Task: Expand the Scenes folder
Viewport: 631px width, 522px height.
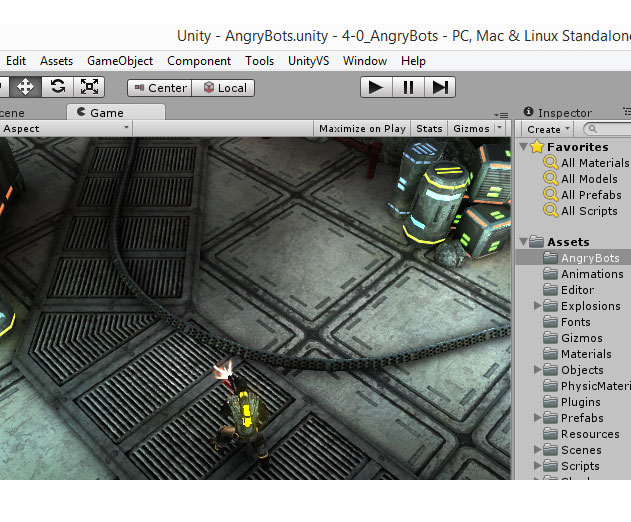Action: click(537, 449)
